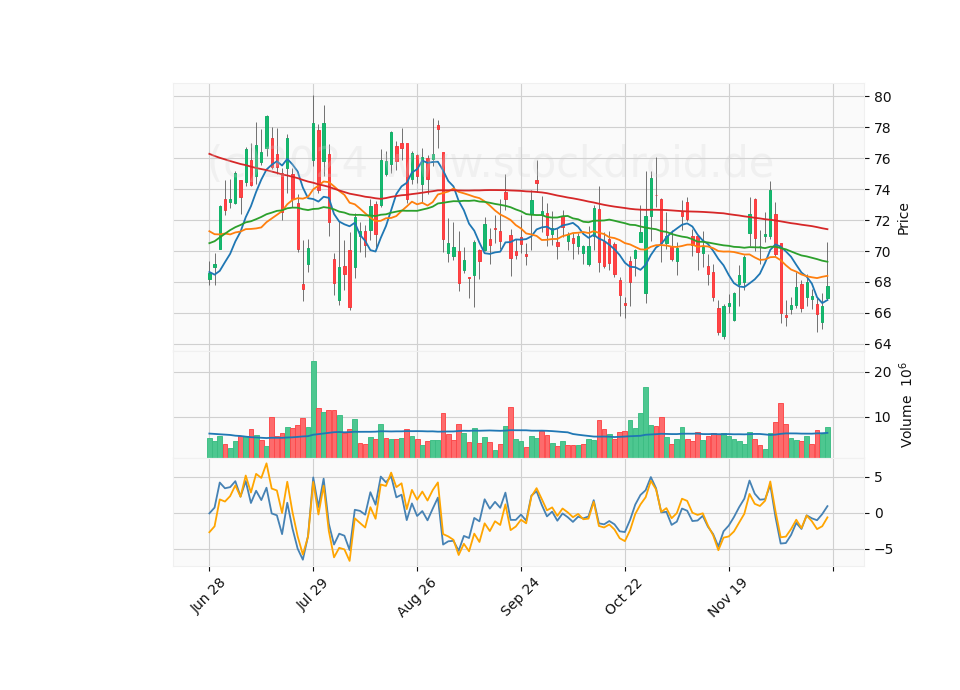
Task: Click the volume axis value 20
Action: pyautogui.click(x=882, y=372)
